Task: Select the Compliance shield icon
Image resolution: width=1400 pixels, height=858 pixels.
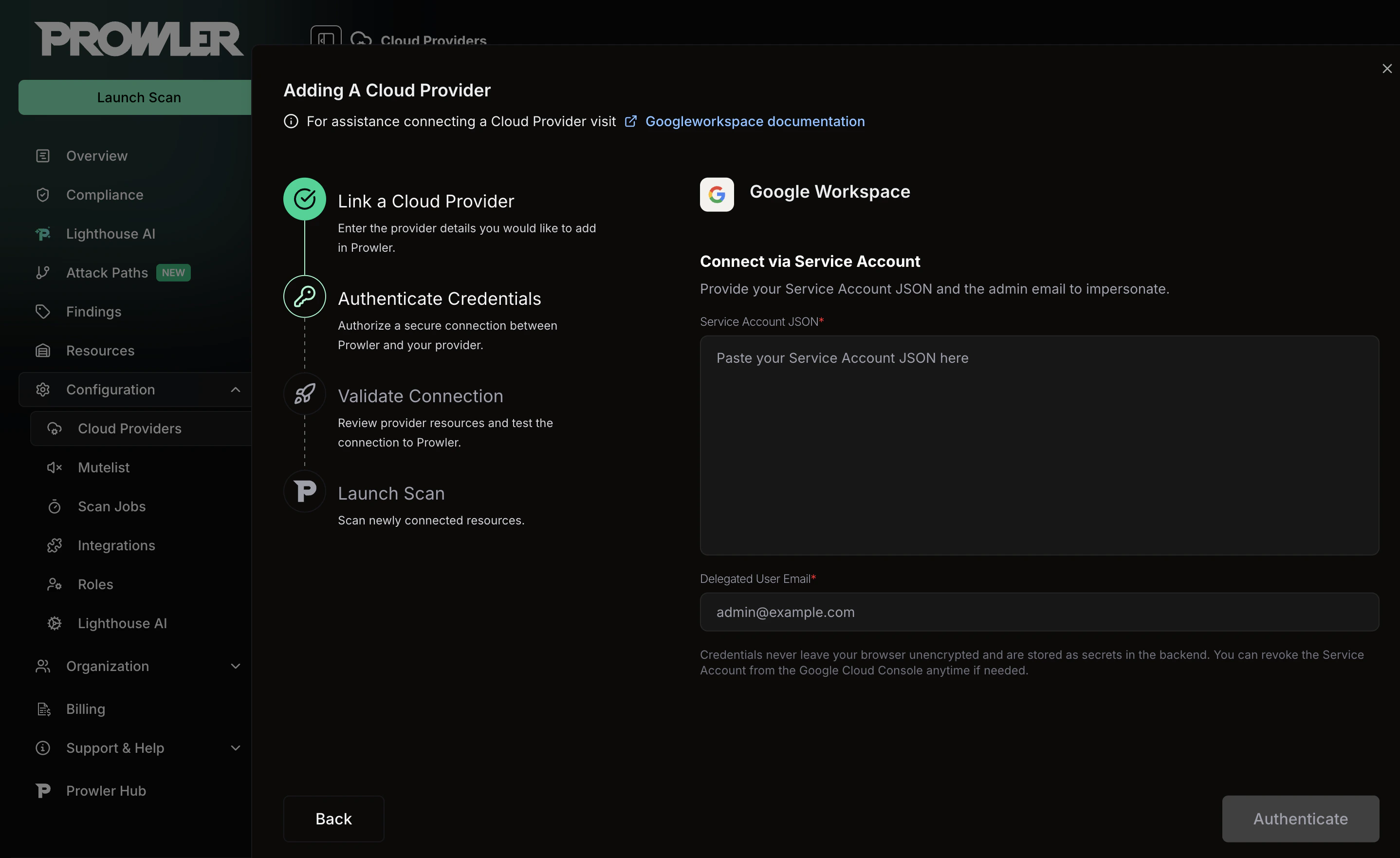Action: [x=43, y=194]
